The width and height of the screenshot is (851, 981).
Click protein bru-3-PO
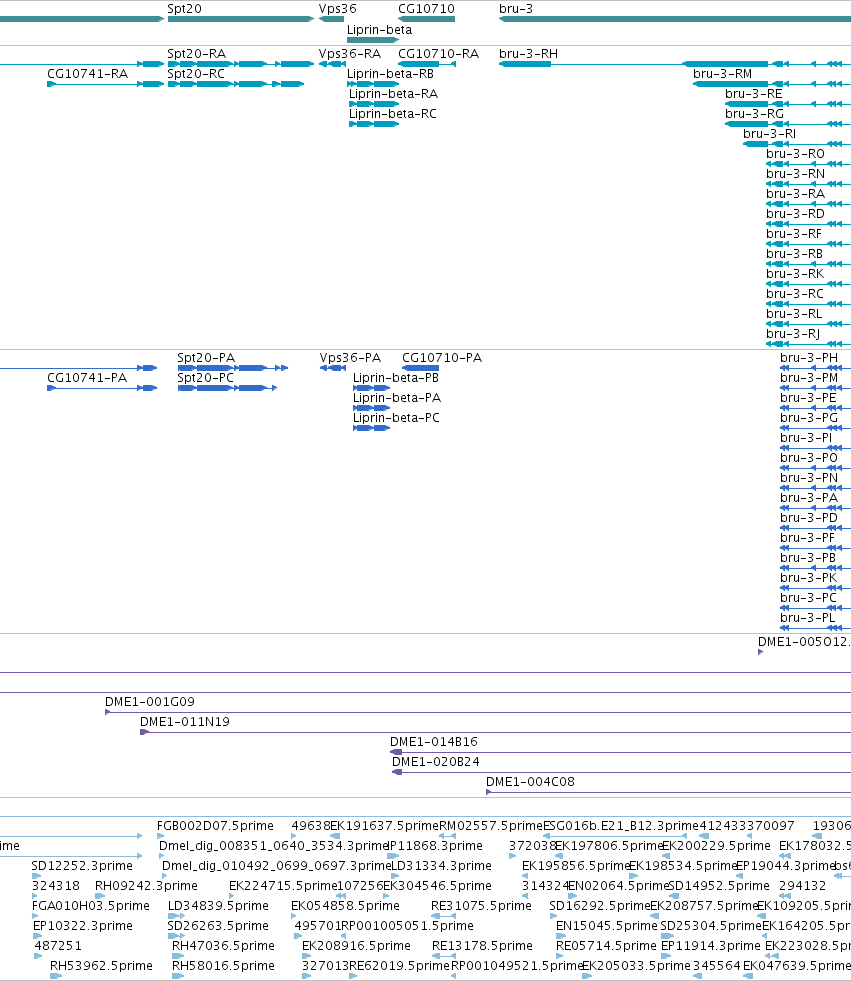[815, 468]
